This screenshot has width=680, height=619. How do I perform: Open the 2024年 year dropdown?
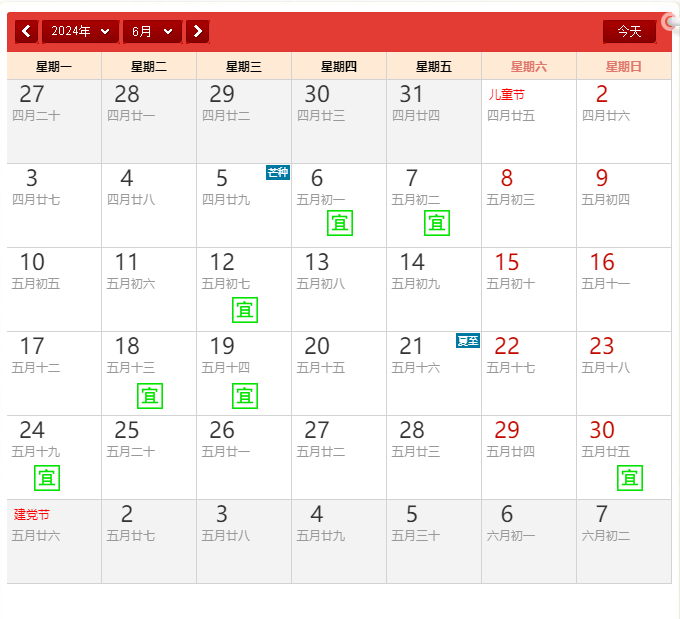[x=81, y=31]
